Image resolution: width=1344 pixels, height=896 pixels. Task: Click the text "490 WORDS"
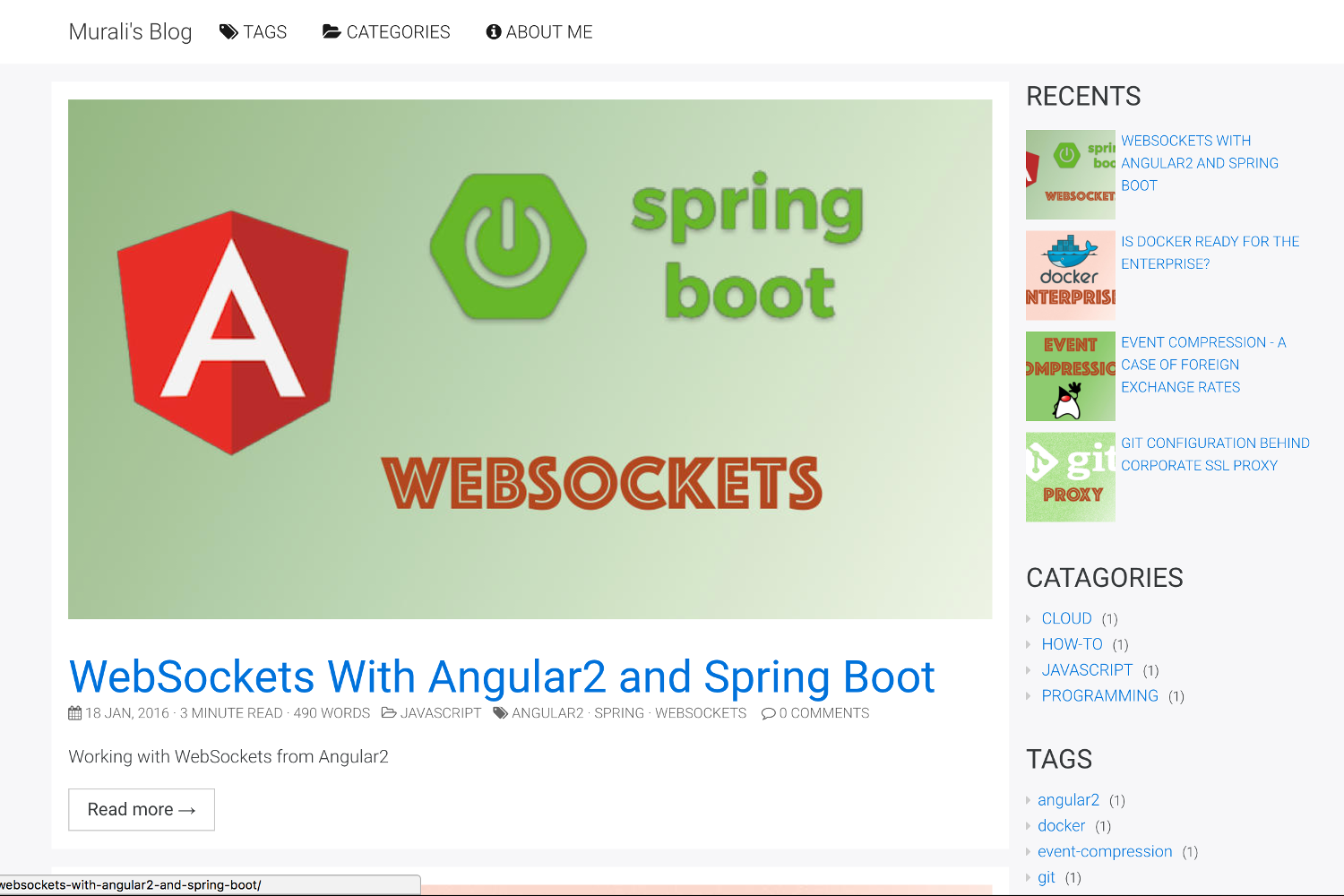[332, 713]
